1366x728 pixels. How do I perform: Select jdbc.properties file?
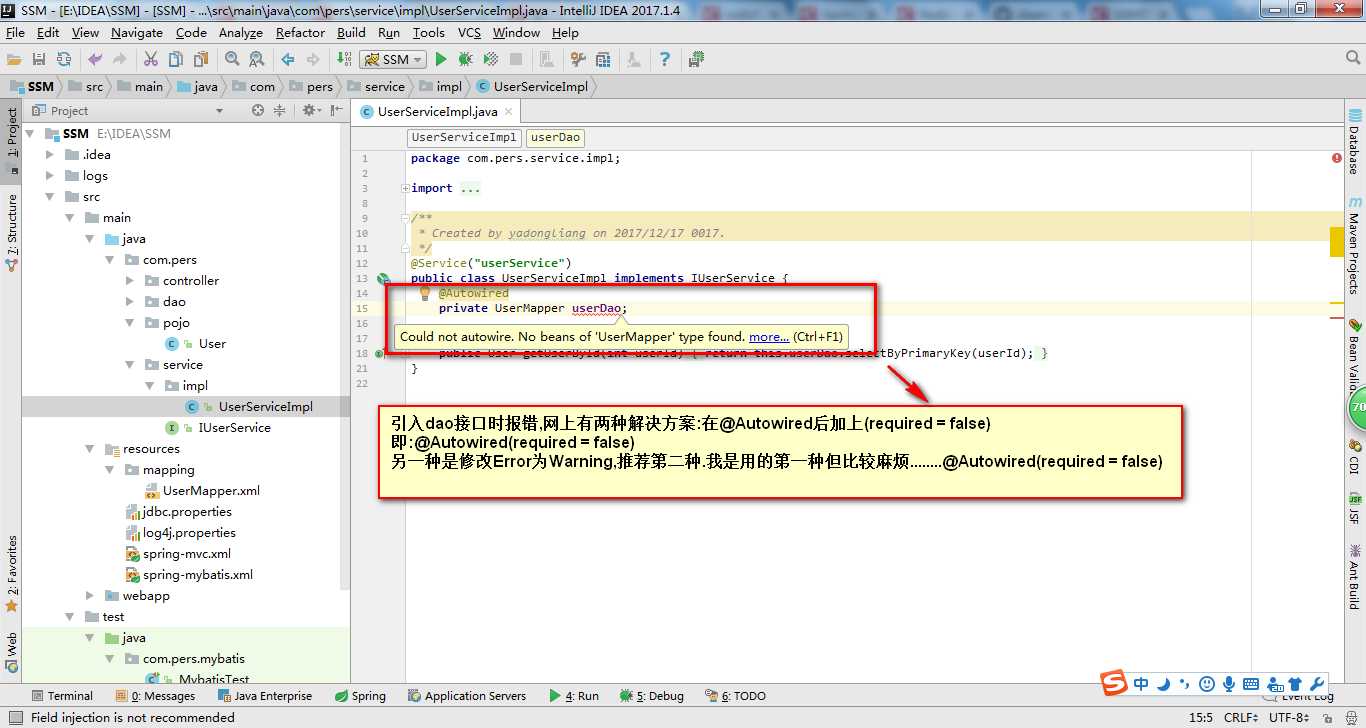tap(178, 512)
